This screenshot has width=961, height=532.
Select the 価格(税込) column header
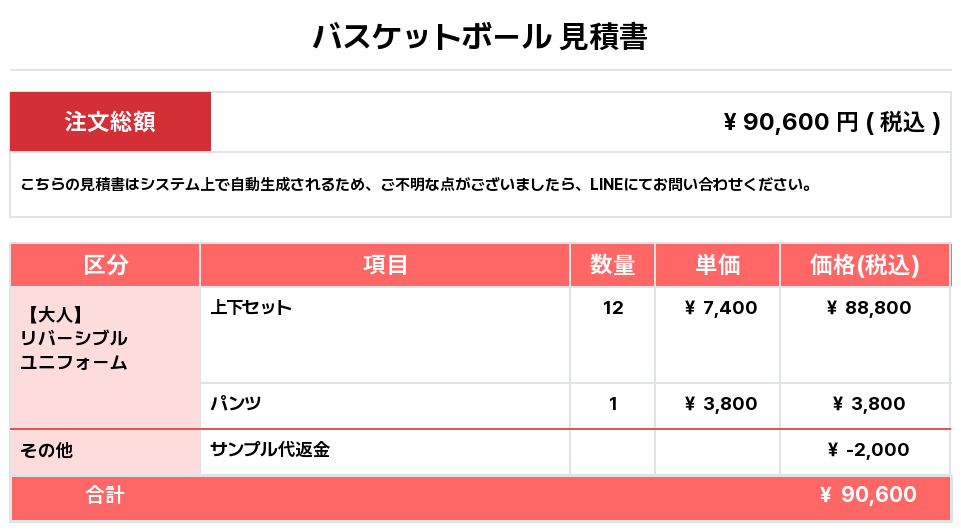pyautogui.click(x=865, y=265)
